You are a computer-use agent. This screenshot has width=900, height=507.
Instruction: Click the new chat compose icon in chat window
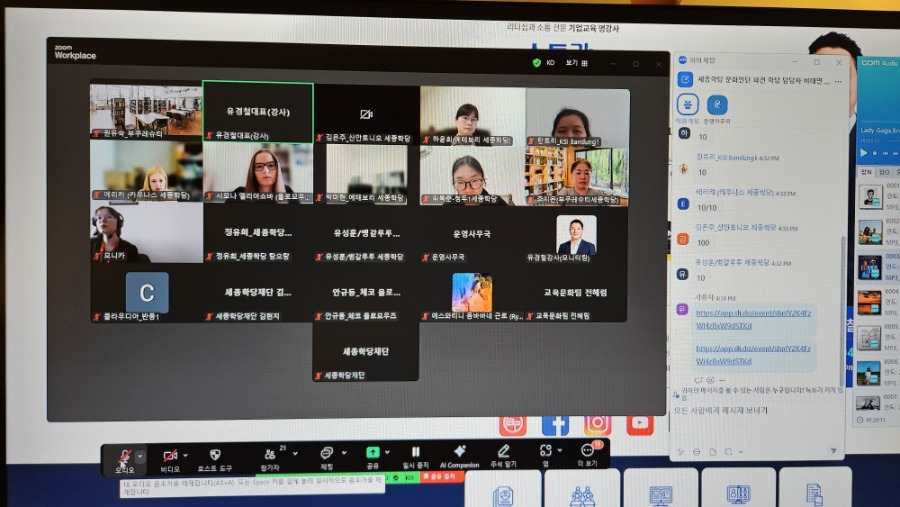click(685, 79)
